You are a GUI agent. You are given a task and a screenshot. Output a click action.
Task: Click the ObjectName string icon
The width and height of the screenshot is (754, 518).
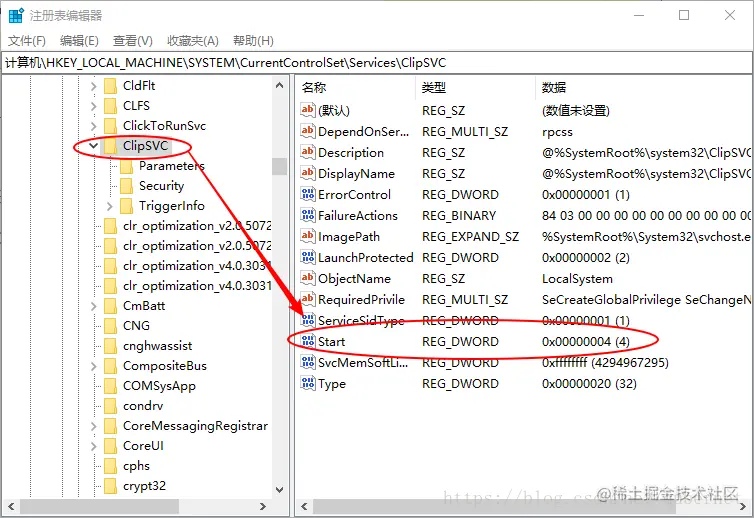[308, 278]
